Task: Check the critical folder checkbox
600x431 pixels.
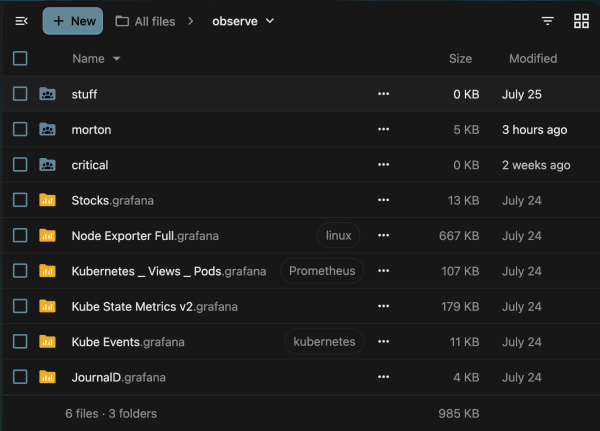Action: tap(20, 165)
